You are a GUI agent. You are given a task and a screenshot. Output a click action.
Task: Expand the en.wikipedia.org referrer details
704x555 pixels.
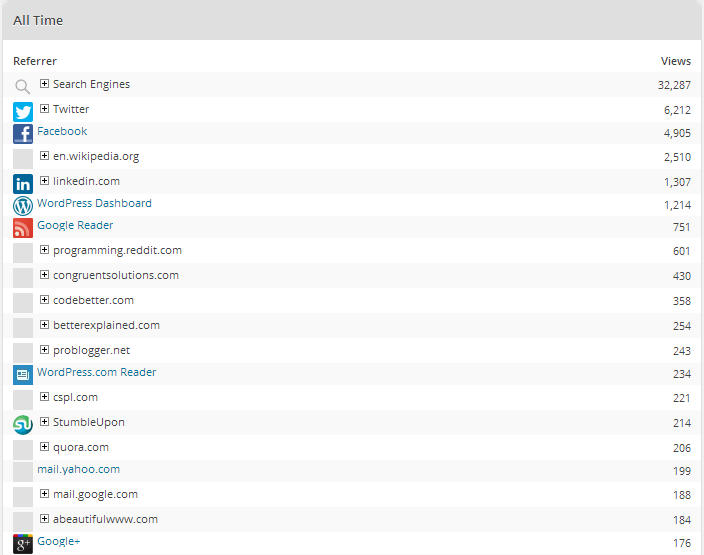(44, 155)
